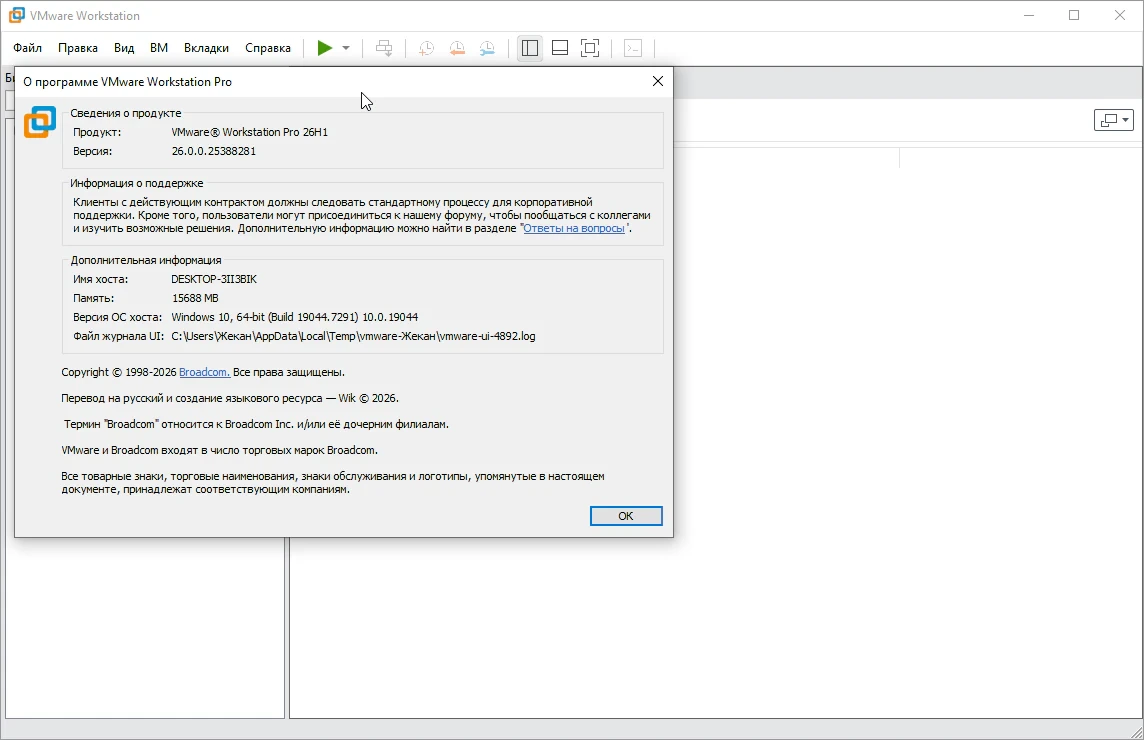This screenshot has height=740, width=1144.
Task: Open the Правка menu
Action: 78,48
